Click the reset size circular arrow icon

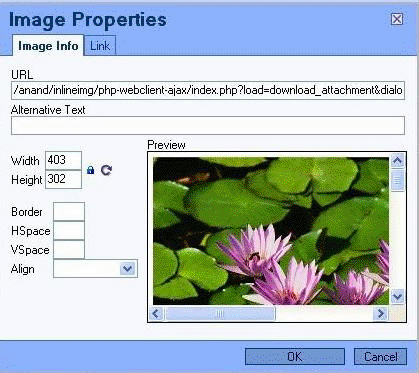[106, 170]
